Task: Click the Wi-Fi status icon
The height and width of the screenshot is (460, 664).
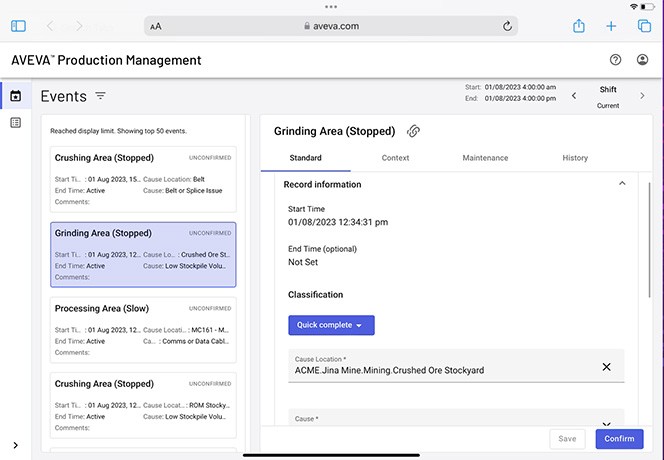Action: click(x=634, y=7)
